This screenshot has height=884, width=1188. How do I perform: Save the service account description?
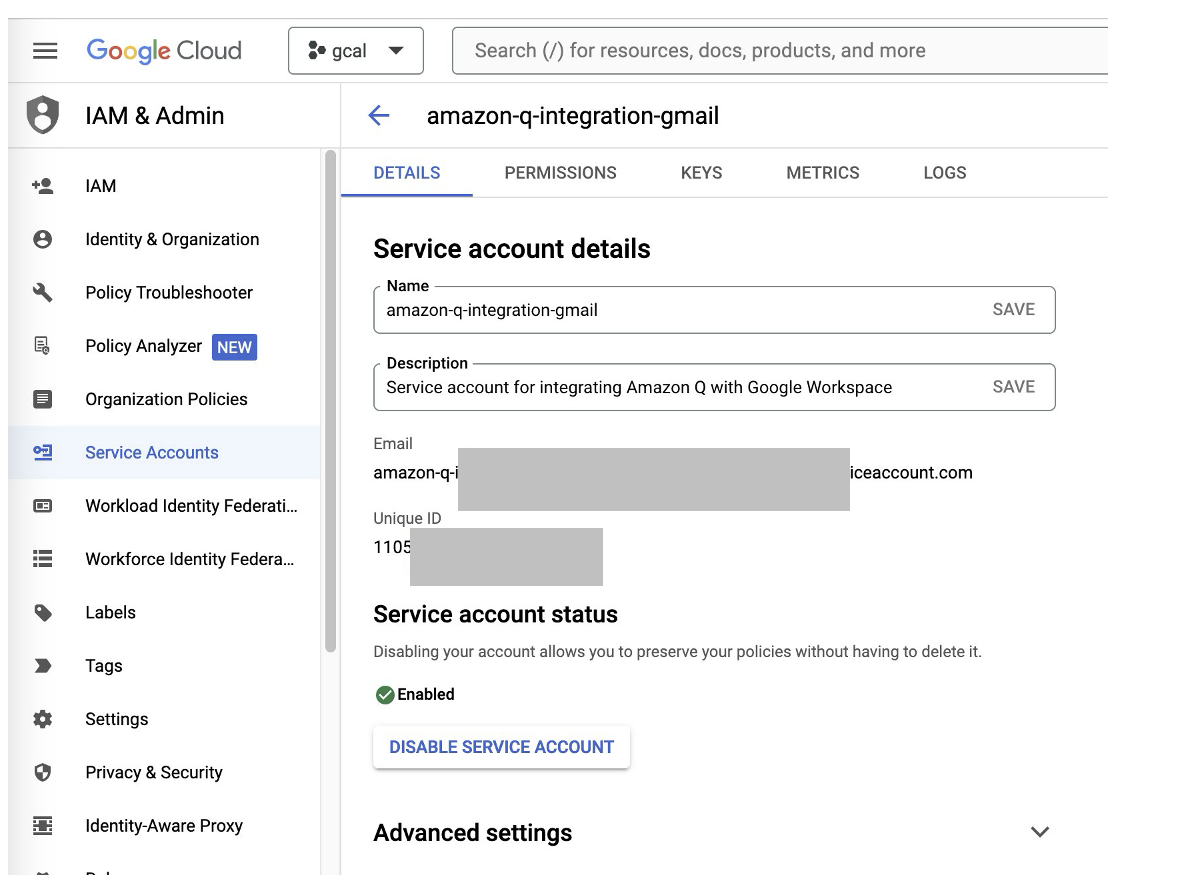coord(1013,387)
